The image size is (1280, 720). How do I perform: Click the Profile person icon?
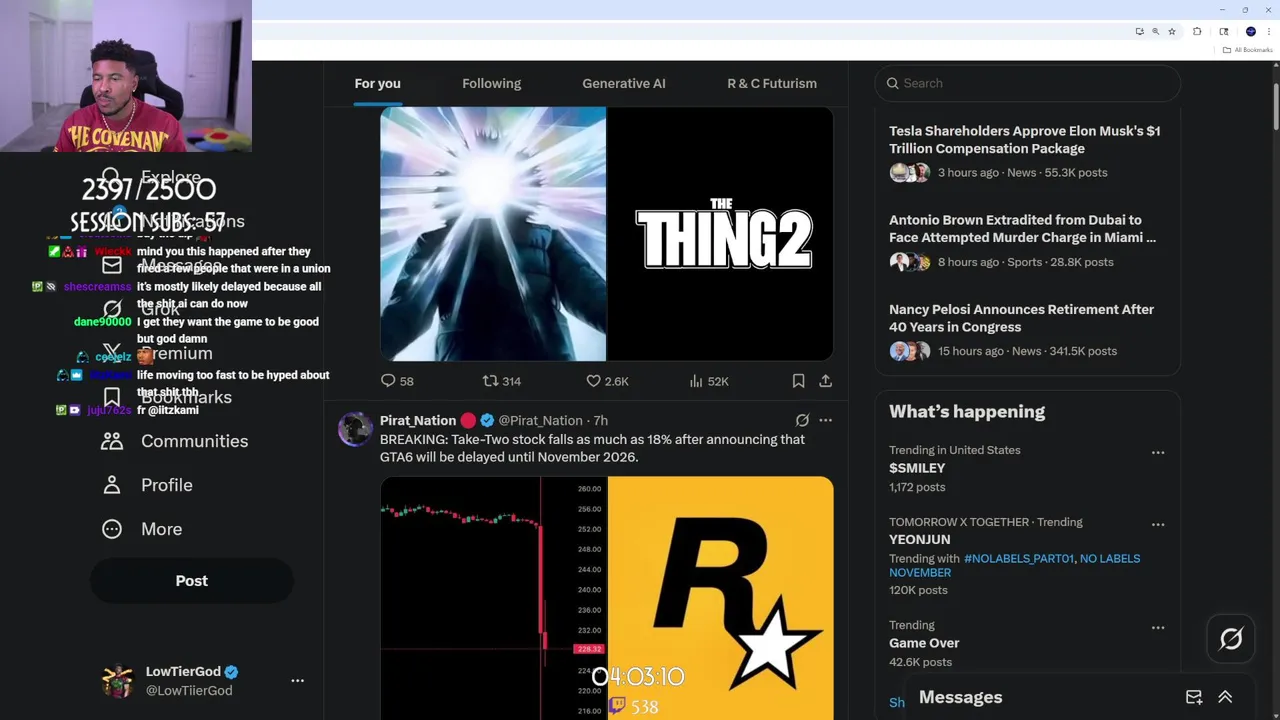pyautogui.click(x=112, y=485)
